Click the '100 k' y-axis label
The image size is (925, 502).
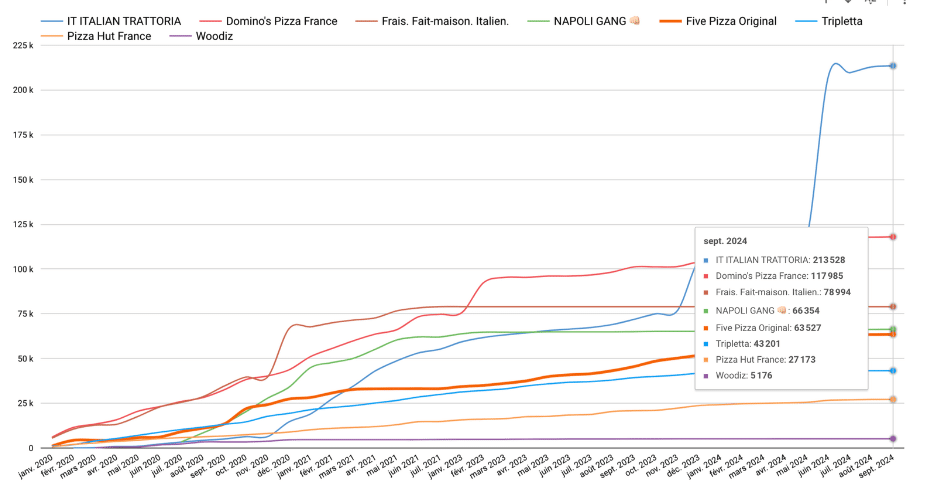[x=23, y=269]
